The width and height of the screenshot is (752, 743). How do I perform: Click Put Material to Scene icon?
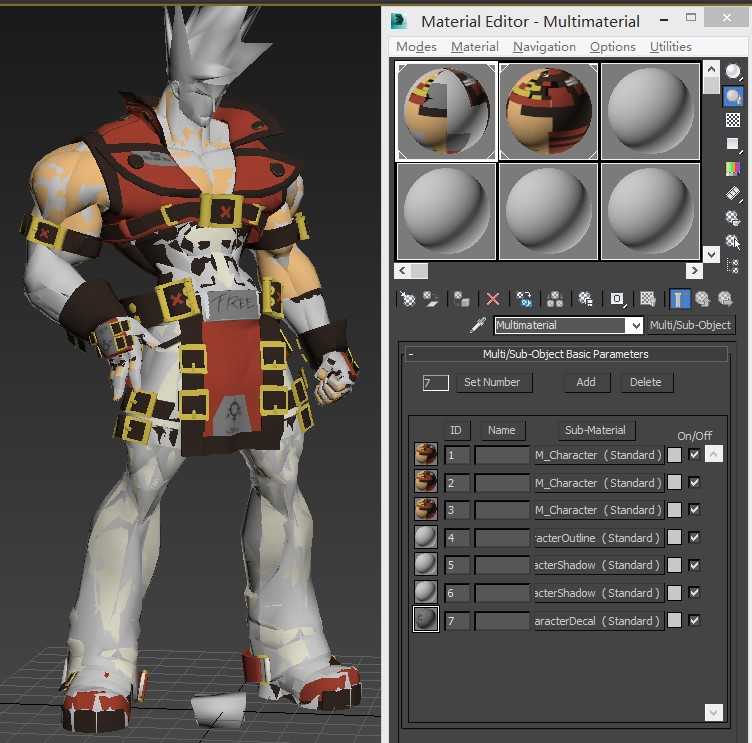pos(430,299)
